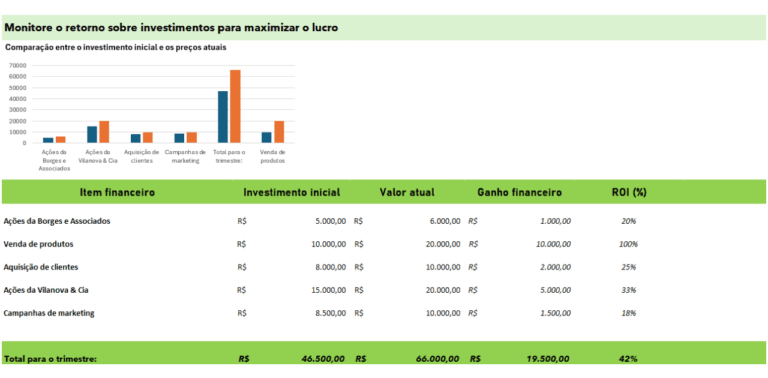Viewport: 768px width, 378px height.
Task: Select the 66.000,00 total current value cell
Action: click(x=407, y=359)
